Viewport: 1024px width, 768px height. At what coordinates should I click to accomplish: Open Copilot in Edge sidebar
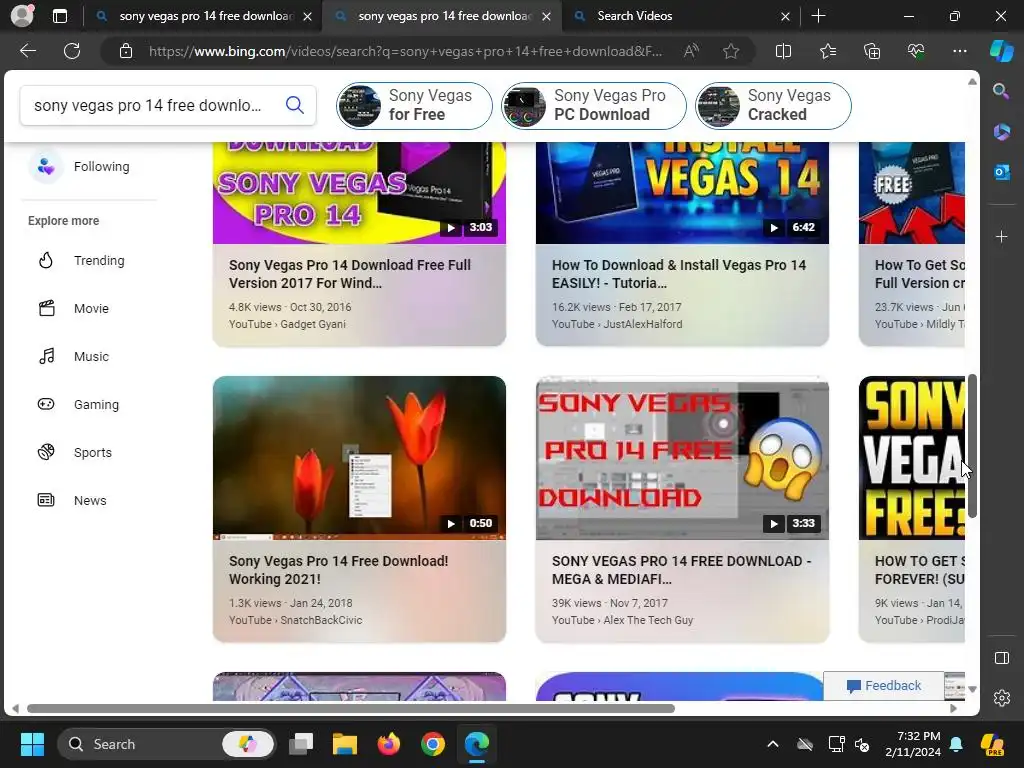coord(1001,51)
